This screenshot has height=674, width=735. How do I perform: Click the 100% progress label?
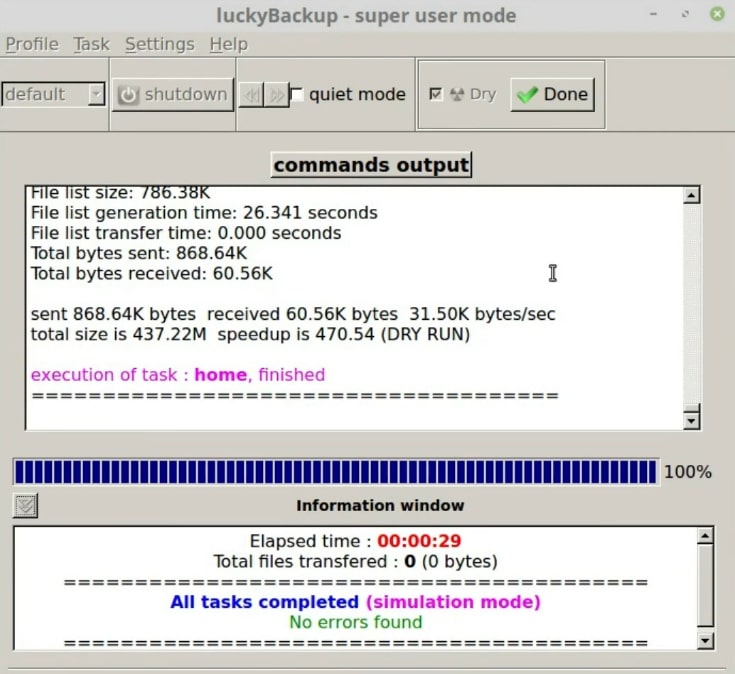688,472
